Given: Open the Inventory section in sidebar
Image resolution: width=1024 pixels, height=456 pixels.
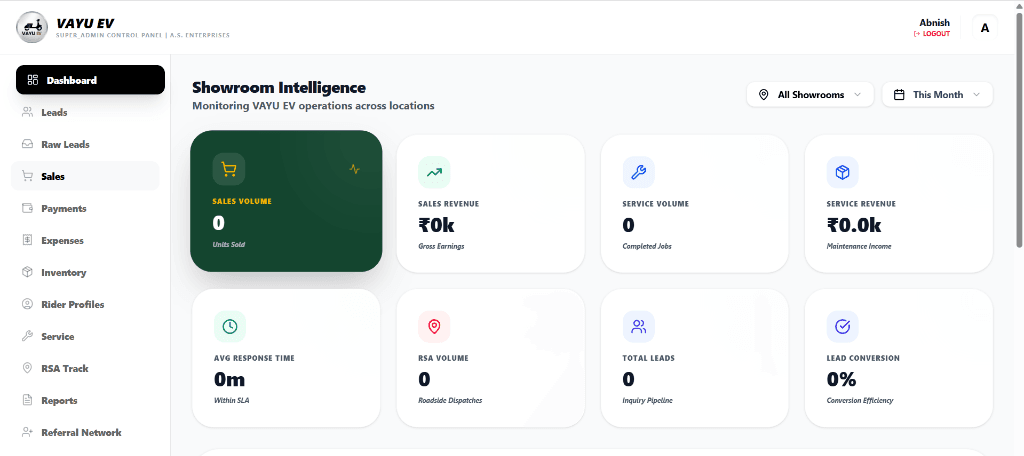Looking at the screenshot, I should click(63, 273).
